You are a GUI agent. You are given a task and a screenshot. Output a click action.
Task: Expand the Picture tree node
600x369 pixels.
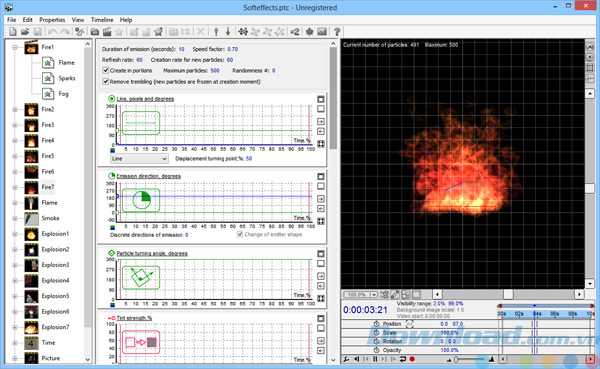pos(15,359)
